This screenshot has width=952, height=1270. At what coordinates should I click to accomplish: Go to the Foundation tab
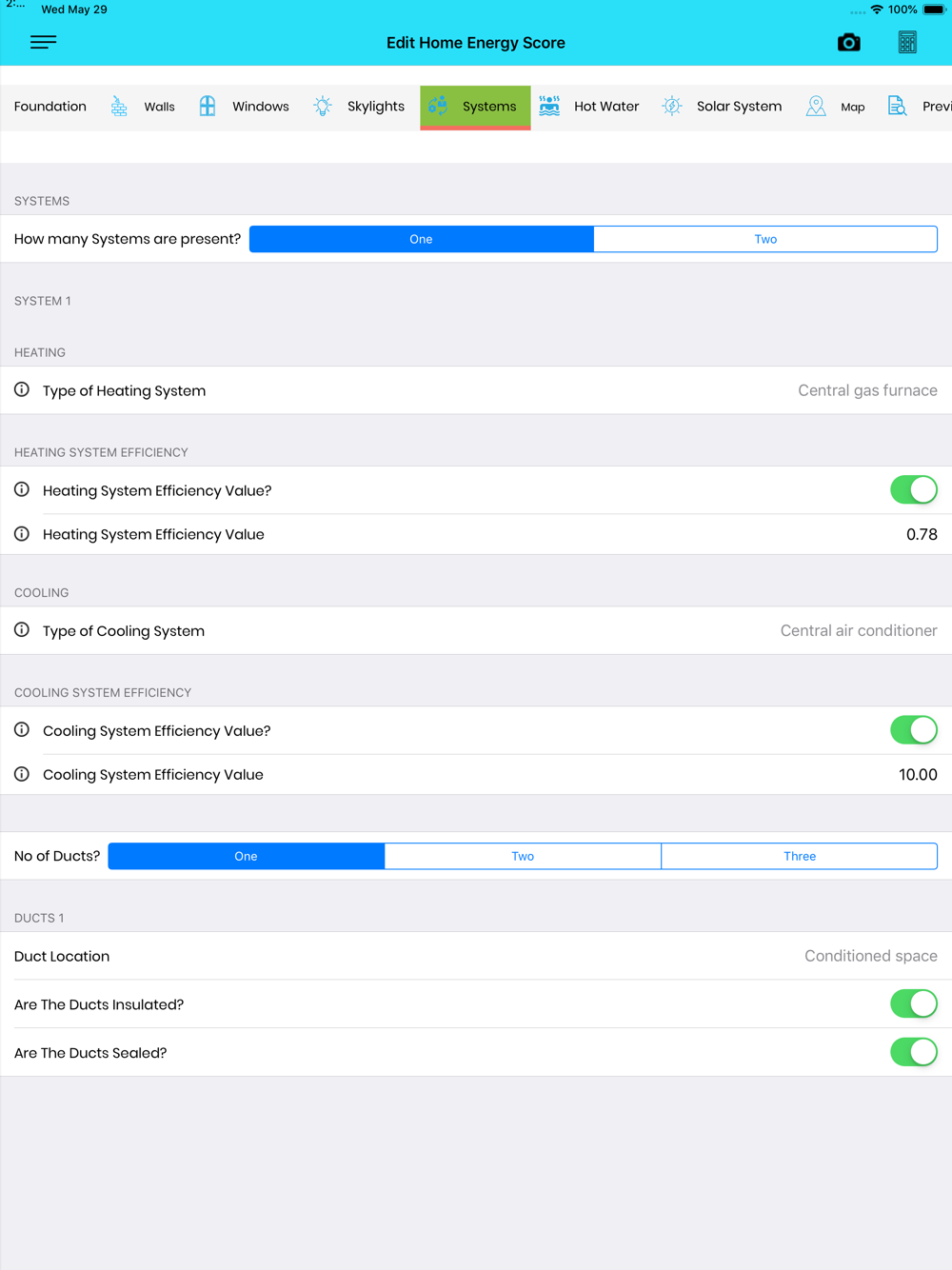[x=50, y=107]
